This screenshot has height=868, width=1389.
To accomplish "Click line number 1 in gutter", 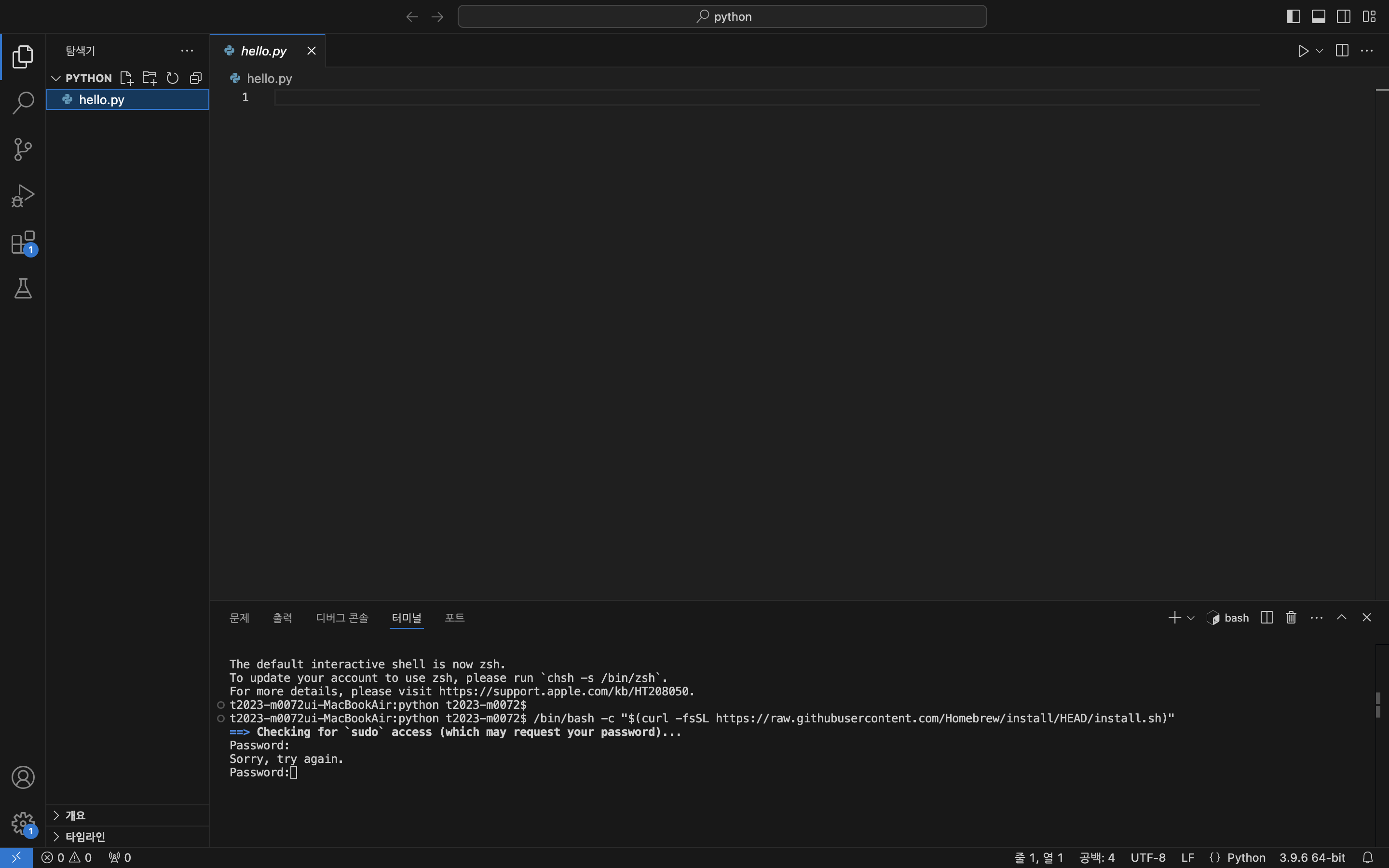I will (x=245, y=97).
